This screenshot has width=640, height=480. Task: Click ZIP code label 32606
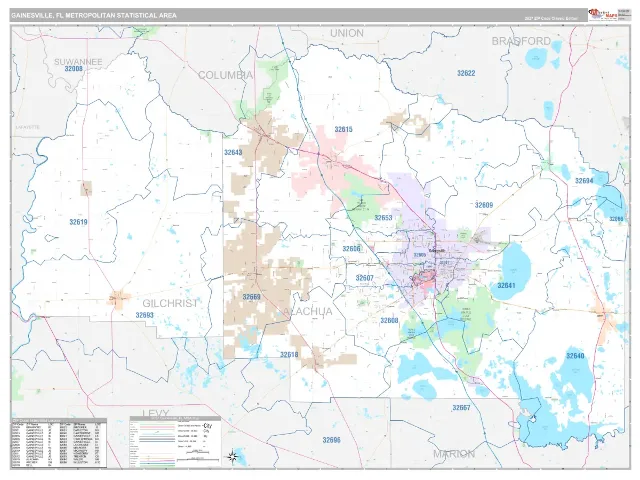pyautogui.click(x=351, y=249)
